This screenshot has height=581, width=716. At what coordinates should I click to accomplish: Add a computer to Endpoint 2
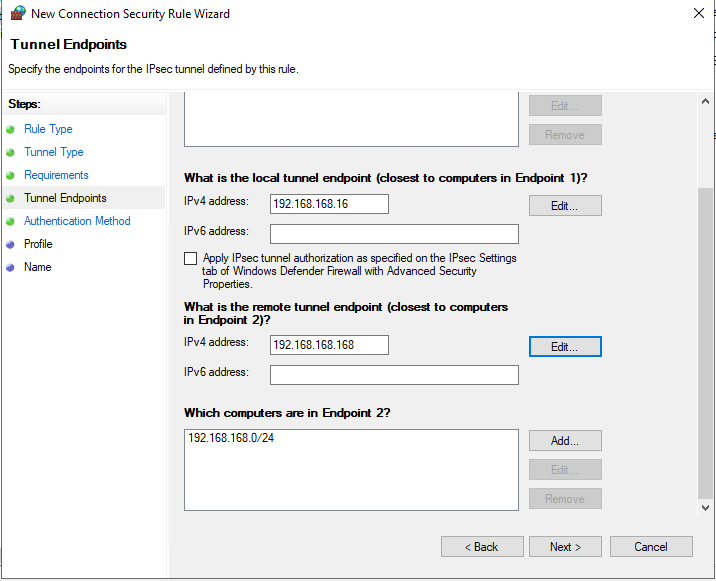[x=565, y=441]
